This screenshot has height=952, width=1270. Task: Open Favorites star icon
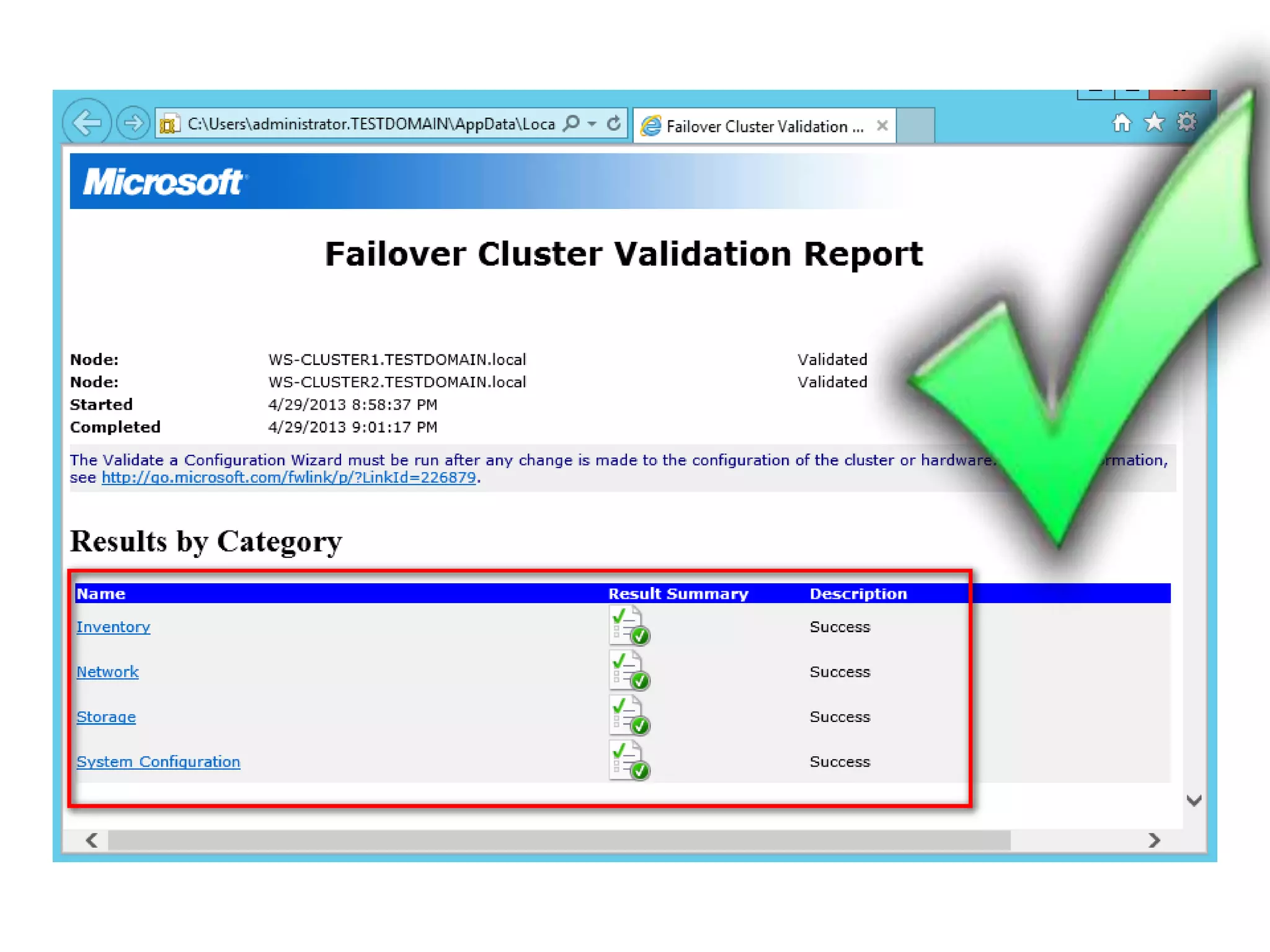point(1154,123)
